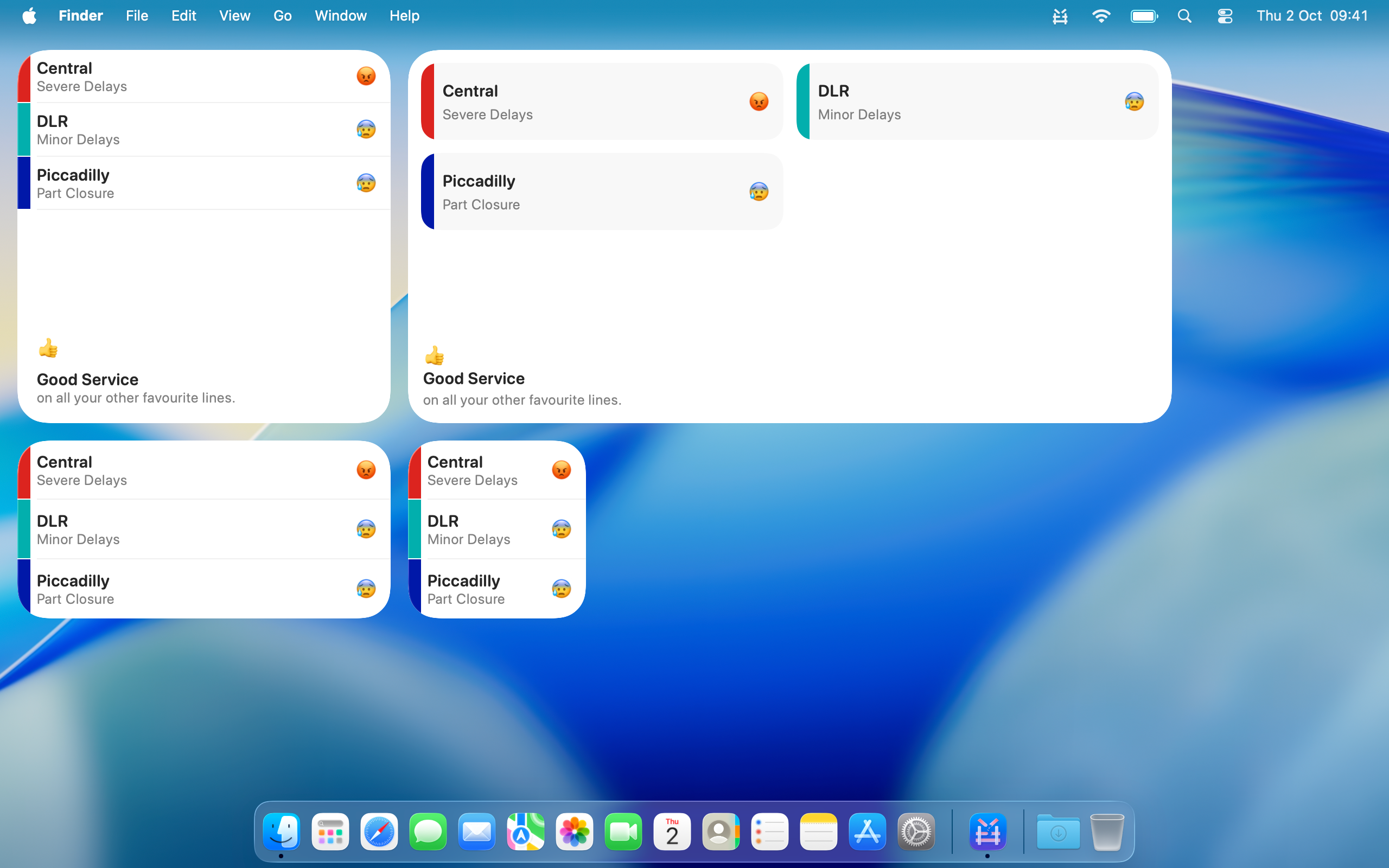Click DLR row in small widget
The width and height of the screenshot is (1389, 868).
[x=496, y=529]
